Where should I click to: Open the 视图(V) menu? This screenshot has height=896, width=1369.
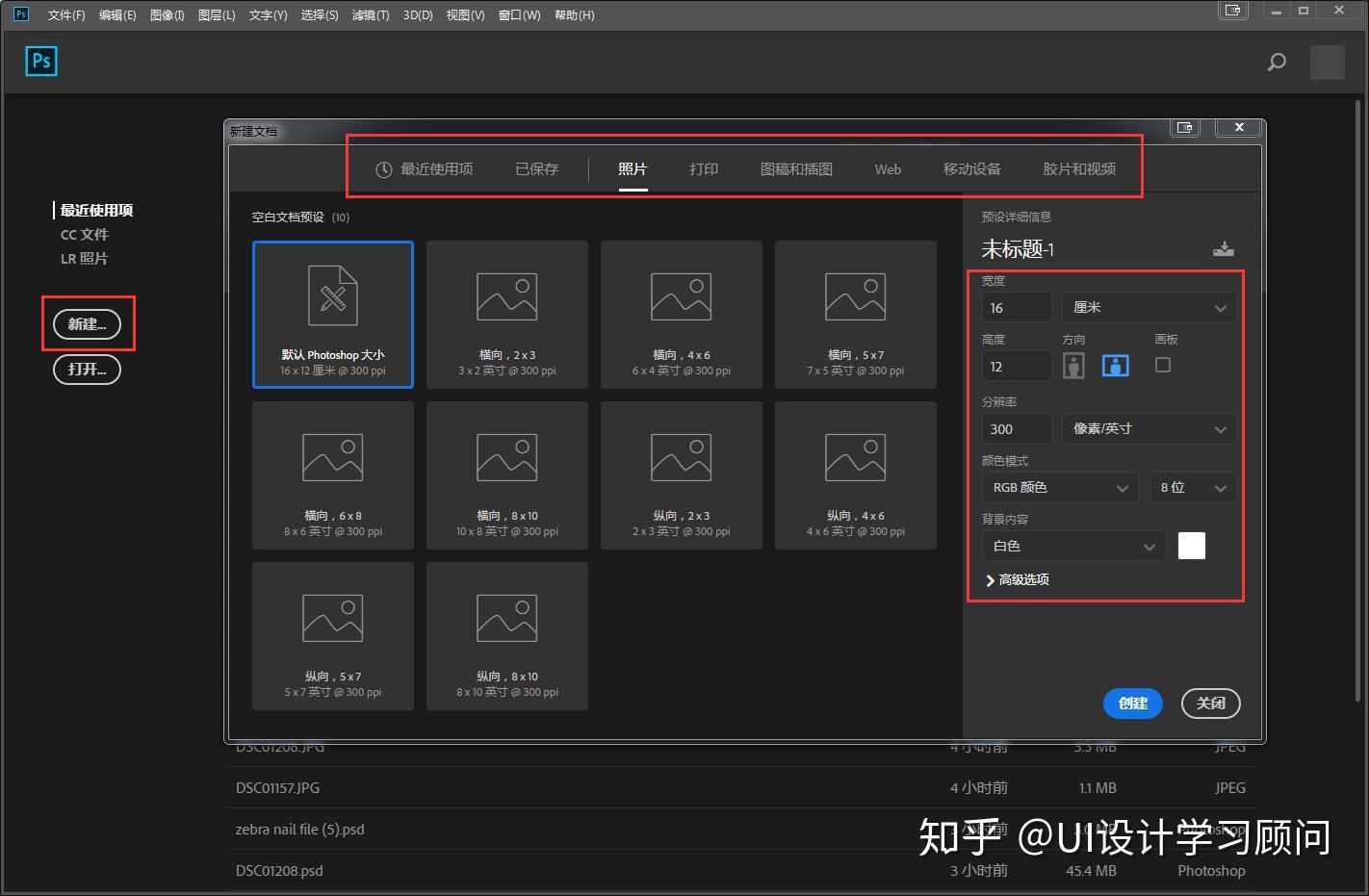tap(465, 15)
